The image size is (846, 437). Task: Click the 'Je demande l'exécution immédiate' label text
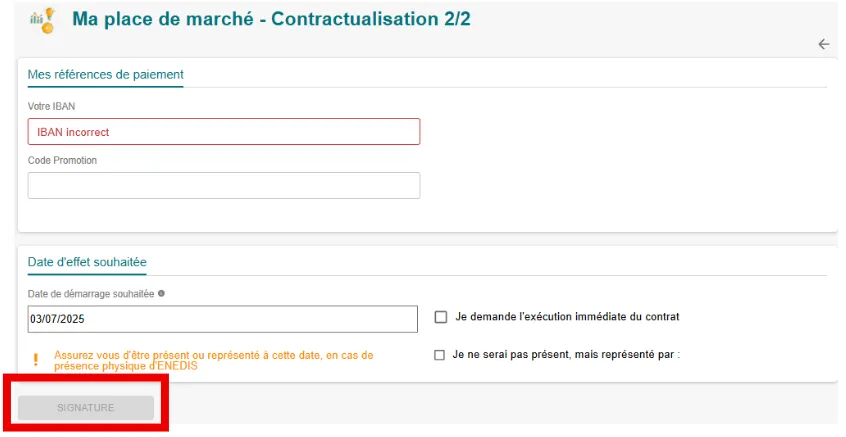567,317
